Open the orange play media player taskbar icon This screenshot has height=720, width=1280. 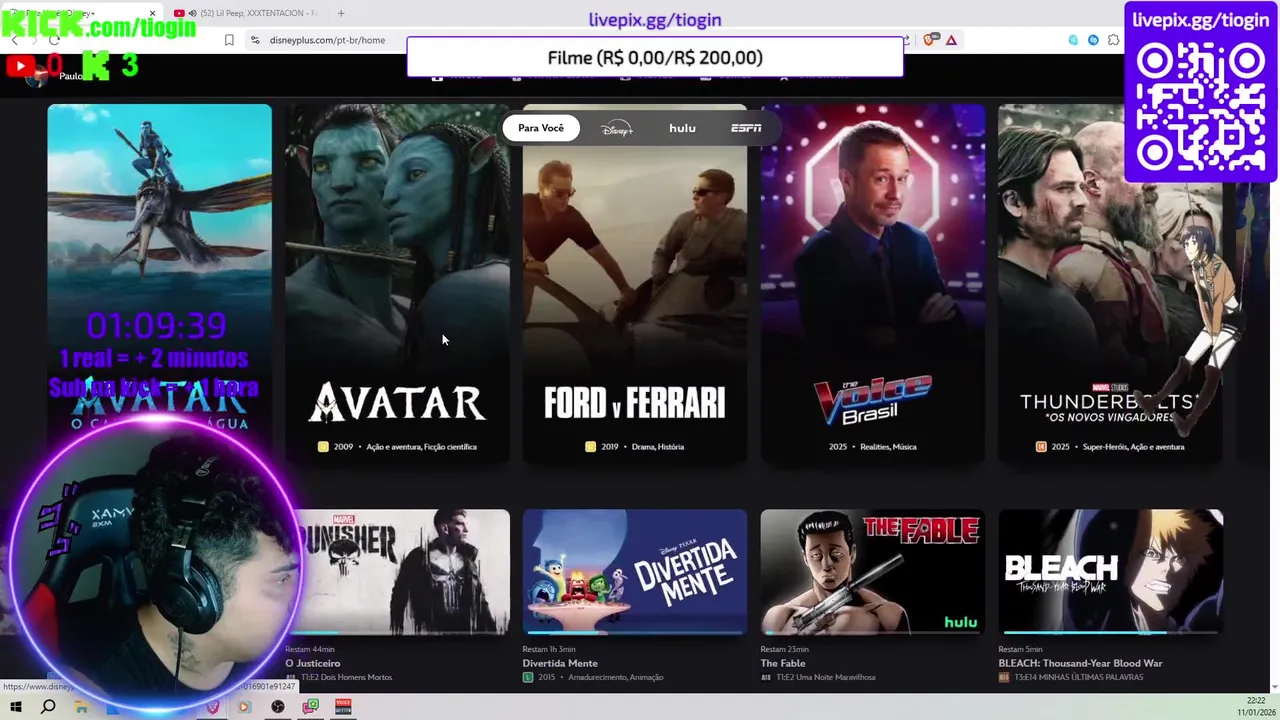click(x=245, y=707)
